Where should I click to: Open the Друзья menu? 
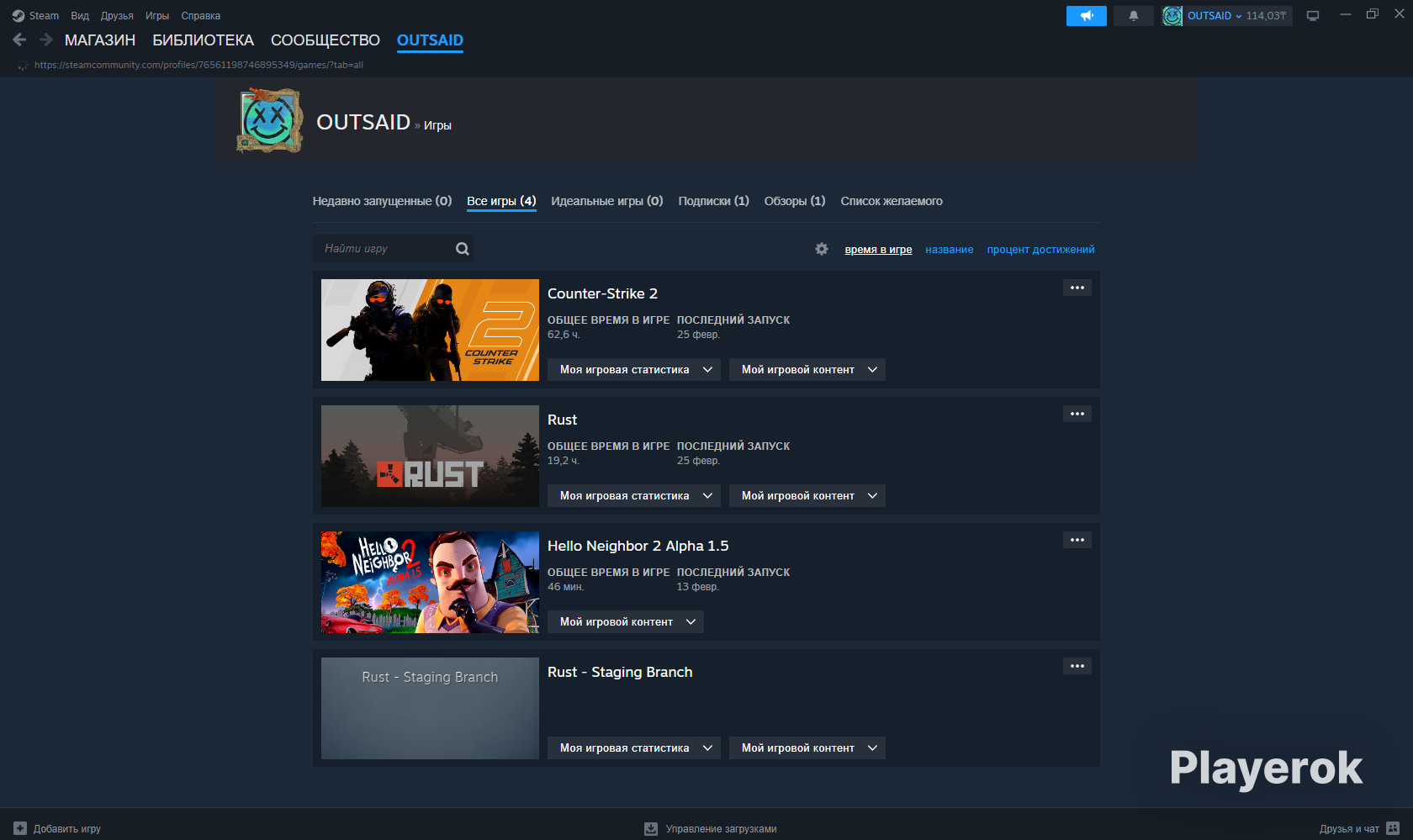click(x=117, y=16)
